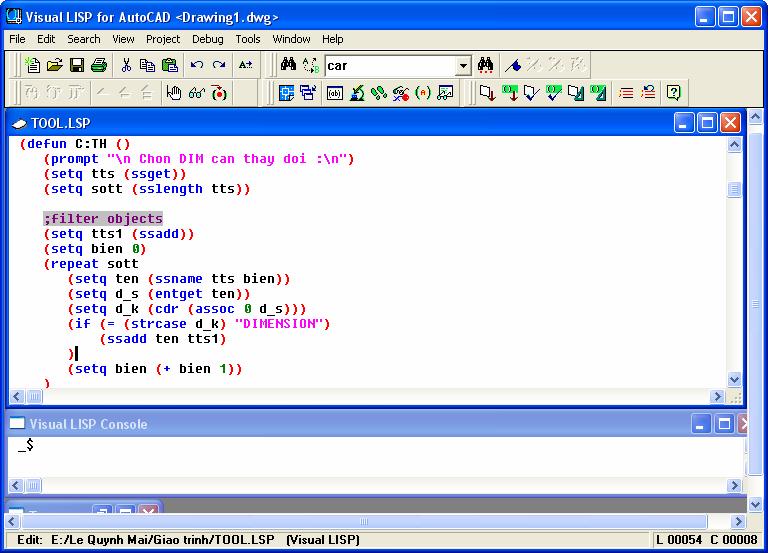768x553 pixels.
Task: Open the Replace A-to-B icon
Action: point(311,65)
